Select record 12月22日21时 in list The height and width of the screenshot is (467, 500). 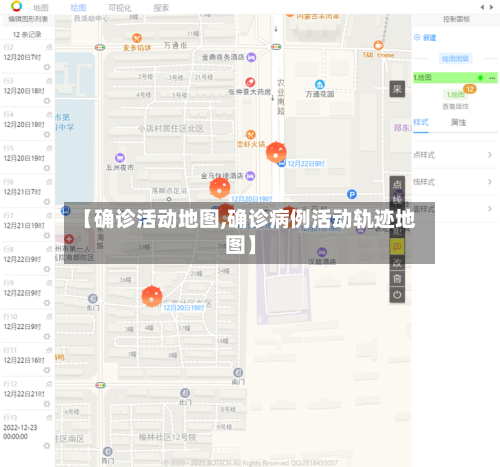(x=24, y=394)
